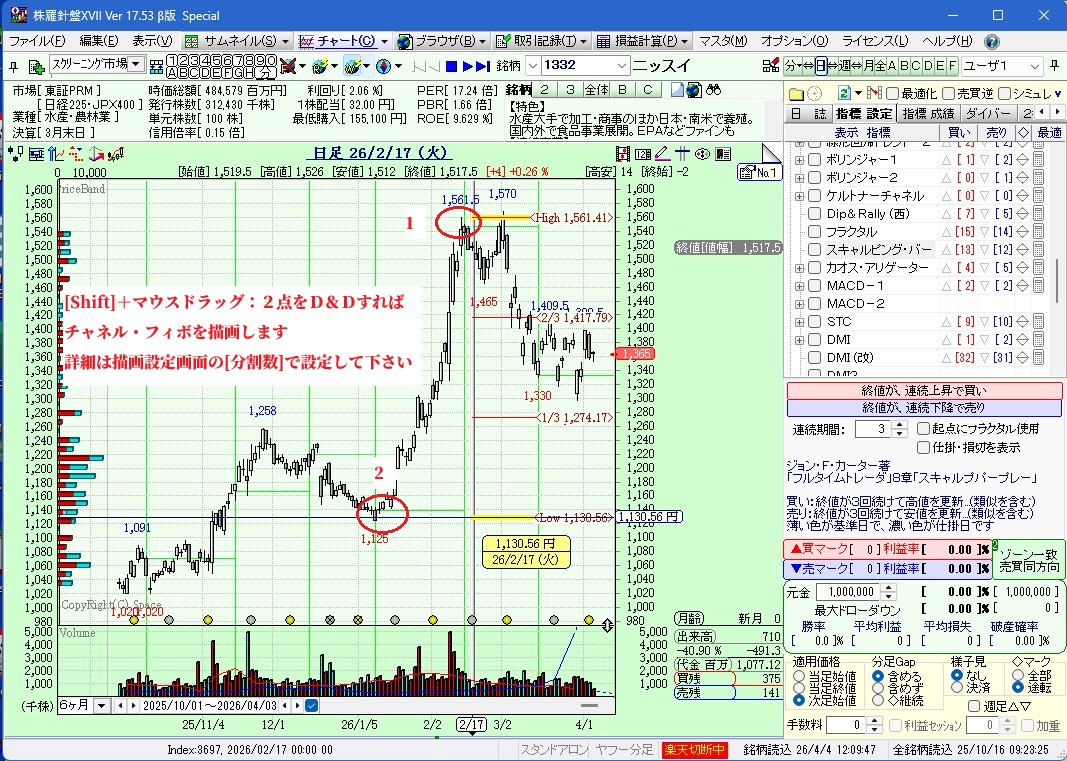The height and width of the screenshot is (761, 1067).
Task: Click the 元金 amount input field
Action: [x=845, y=592]
